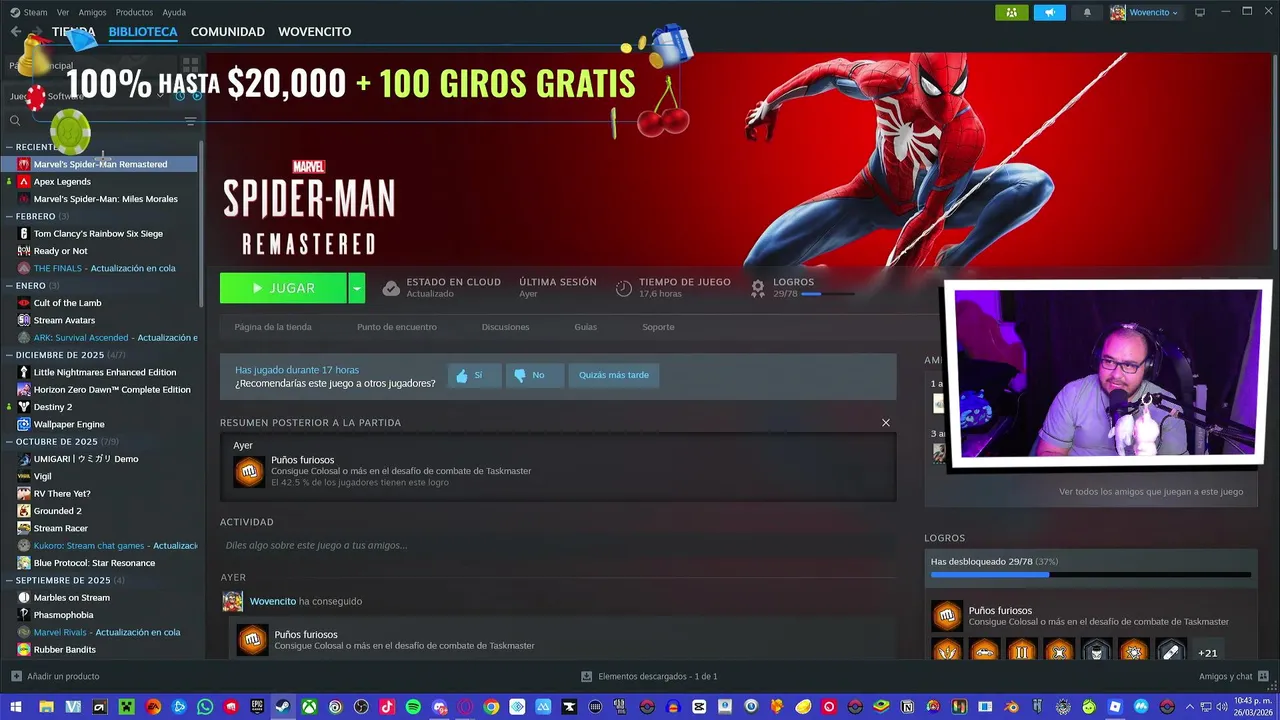Open Página de la tienda
This screenshot has height=720, width=1280.
tap(273, 327)
